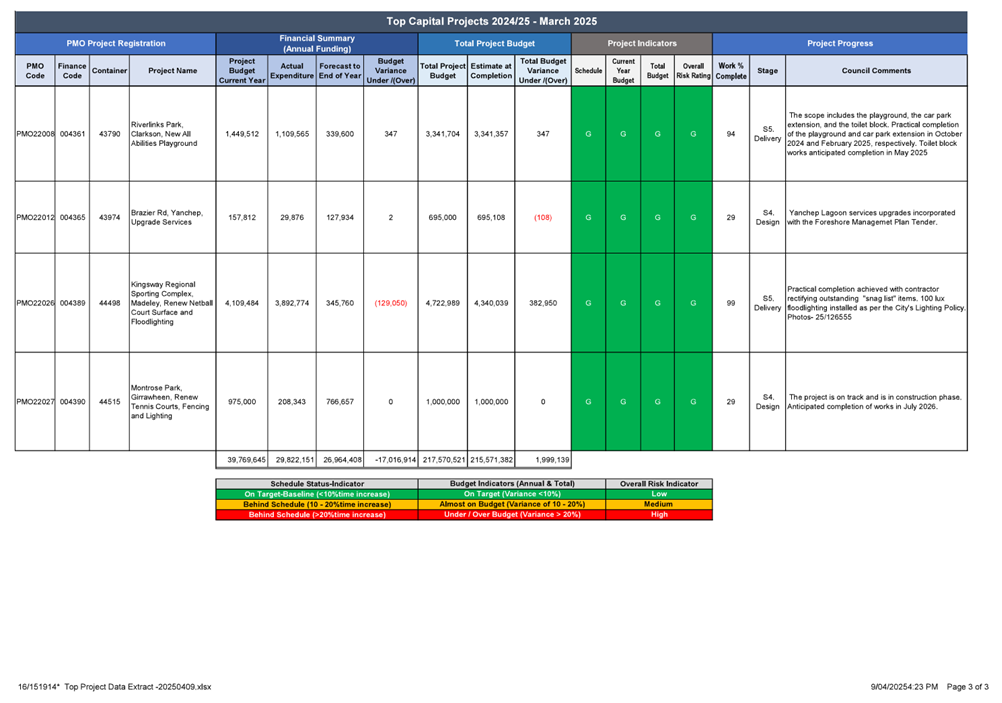Image resolution: width=1002 pixels, height=703 pixels.
Task: Click the container number "43790"
Action: click(109, 134)
